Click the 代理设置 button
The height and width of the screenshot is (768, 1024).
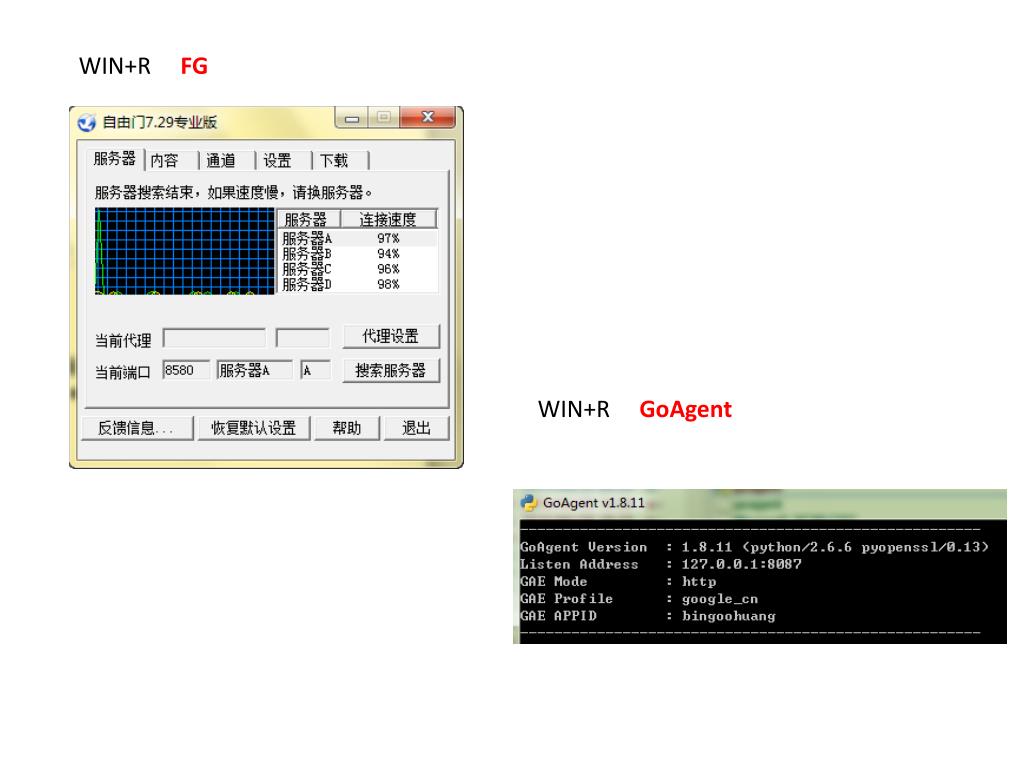(x=391, y=336)
